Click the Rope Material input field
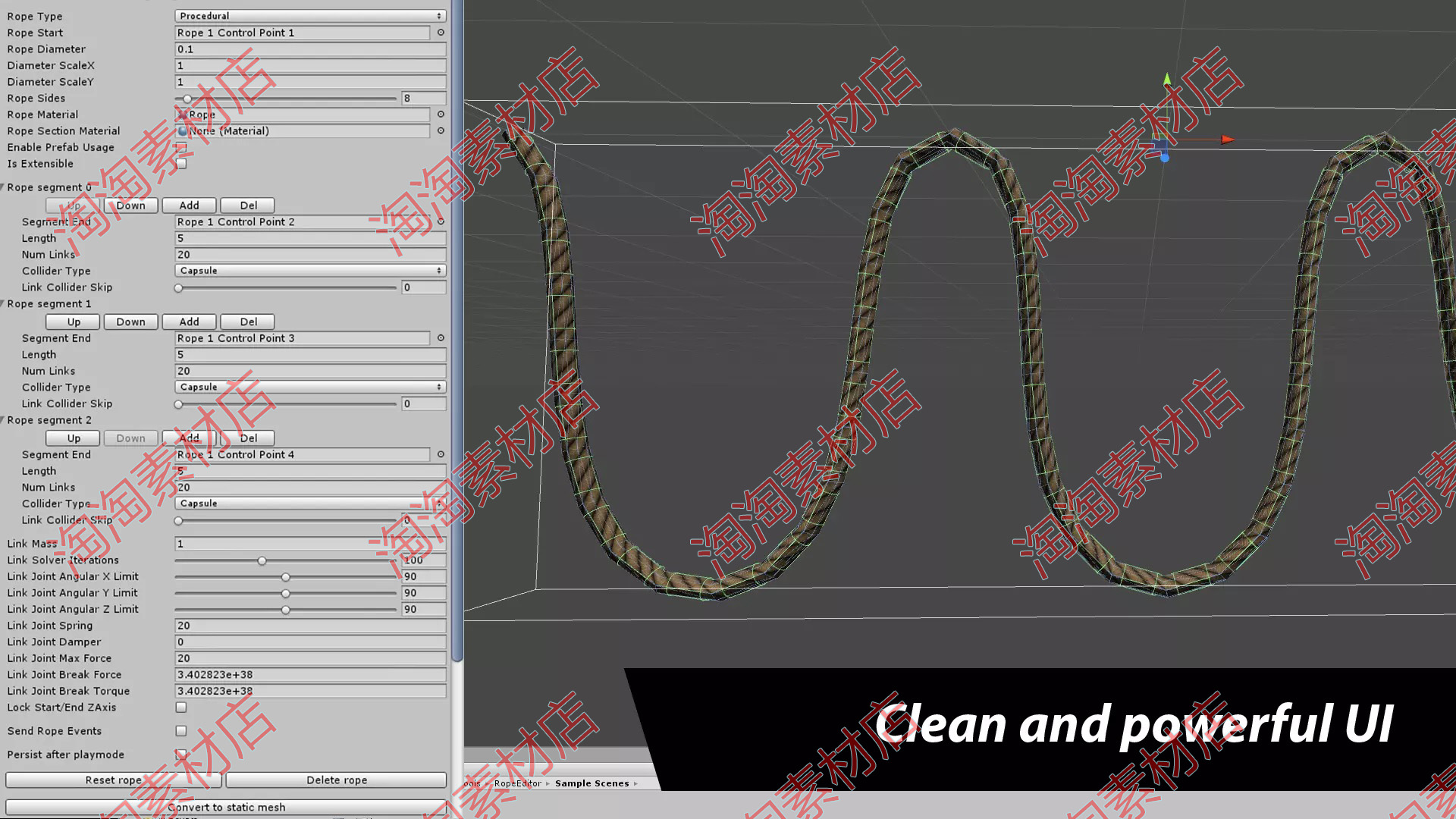This screenshot has height=819, width=1456. 305,114
